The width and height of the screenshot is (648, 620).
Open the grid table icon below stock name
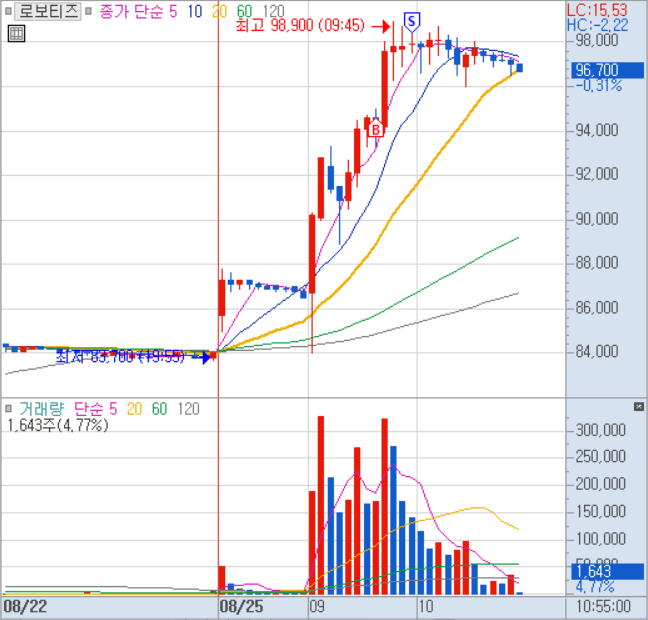click(x=16, y=33)
